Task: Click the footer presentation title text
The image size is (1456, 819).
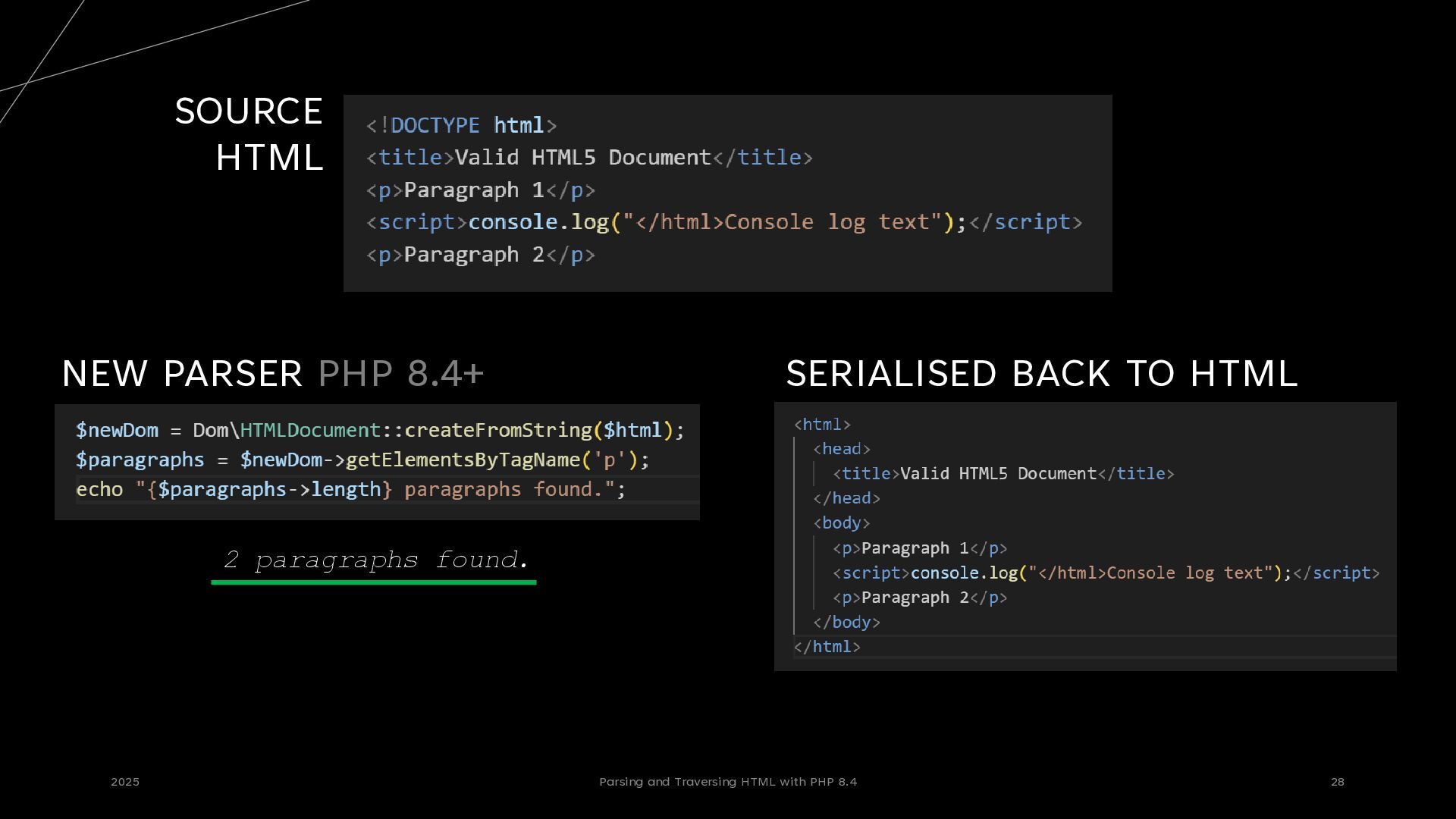Action: 728,782
